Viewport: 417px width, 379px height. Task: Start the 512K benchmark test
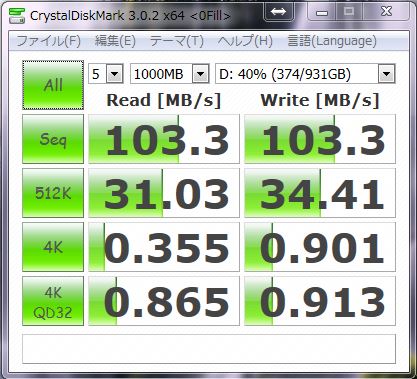pos(53,193)
